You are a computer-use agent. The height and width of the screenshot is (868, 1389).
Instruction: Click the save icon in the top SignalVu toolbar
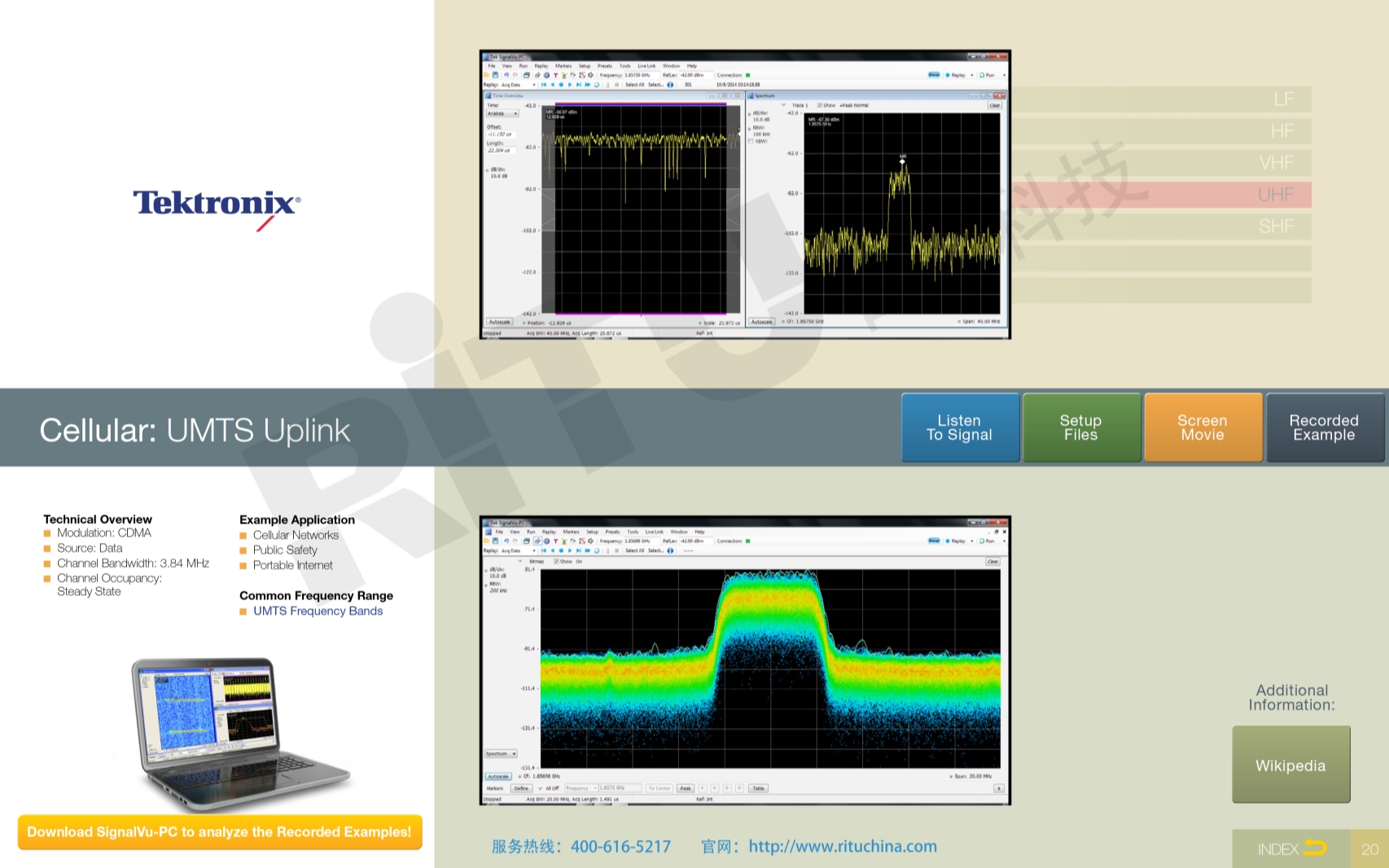495,75
